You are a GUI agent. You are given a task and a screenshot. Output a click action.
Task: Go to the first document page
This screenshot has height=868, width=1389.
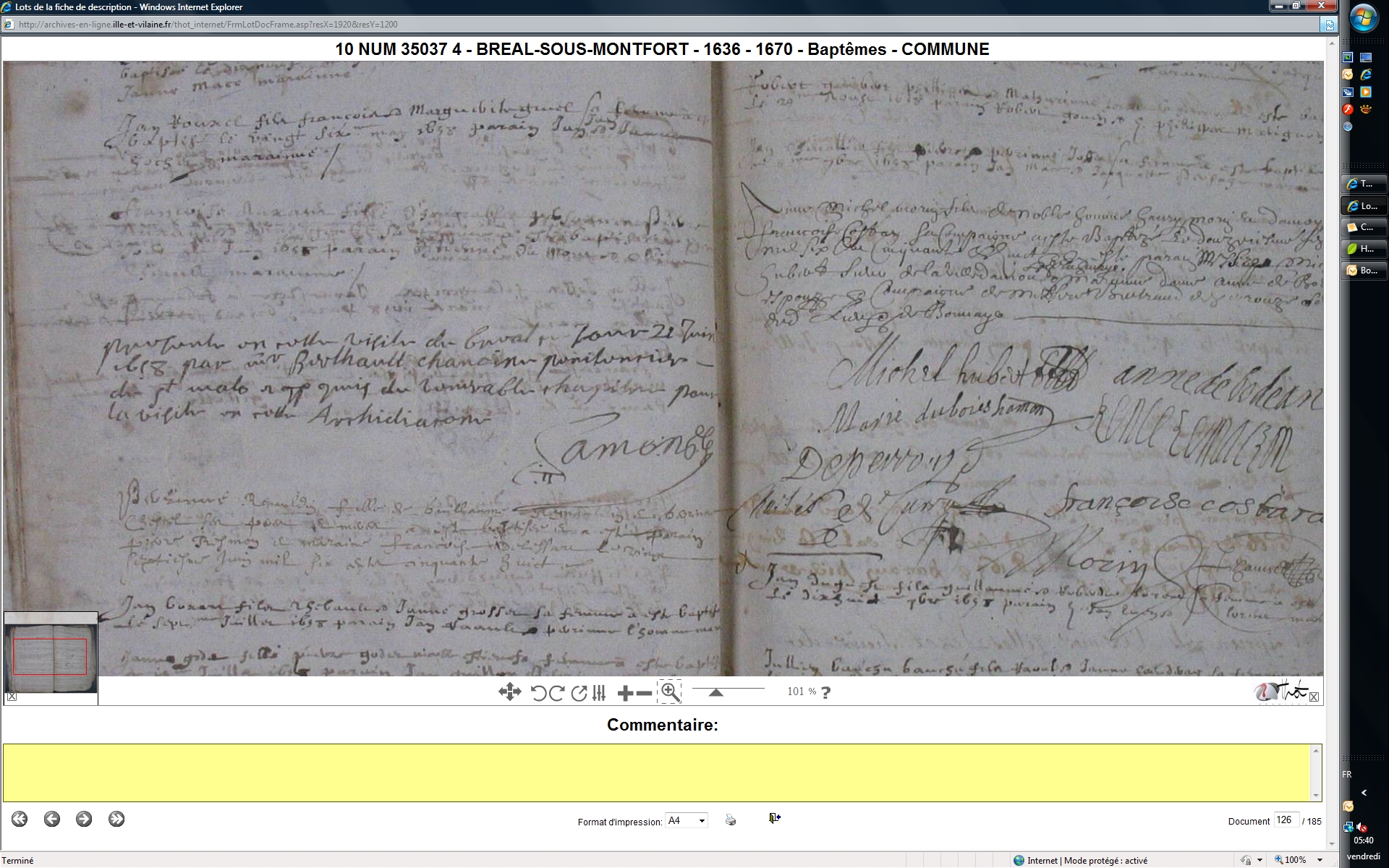[20, 819]
